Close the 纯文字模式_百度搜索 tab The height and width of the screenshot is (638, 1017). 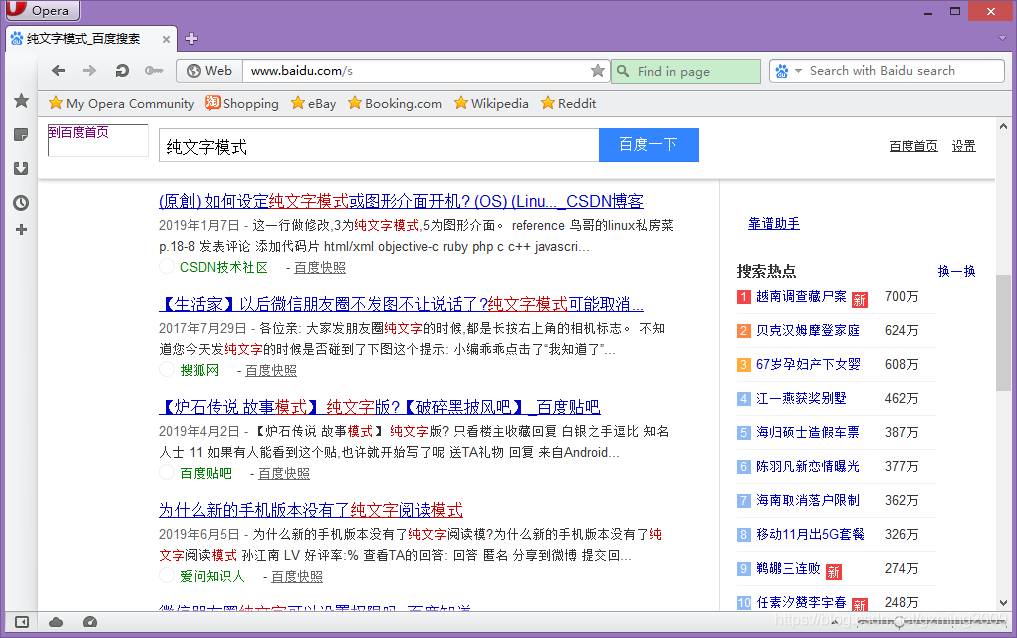(166, 40)
